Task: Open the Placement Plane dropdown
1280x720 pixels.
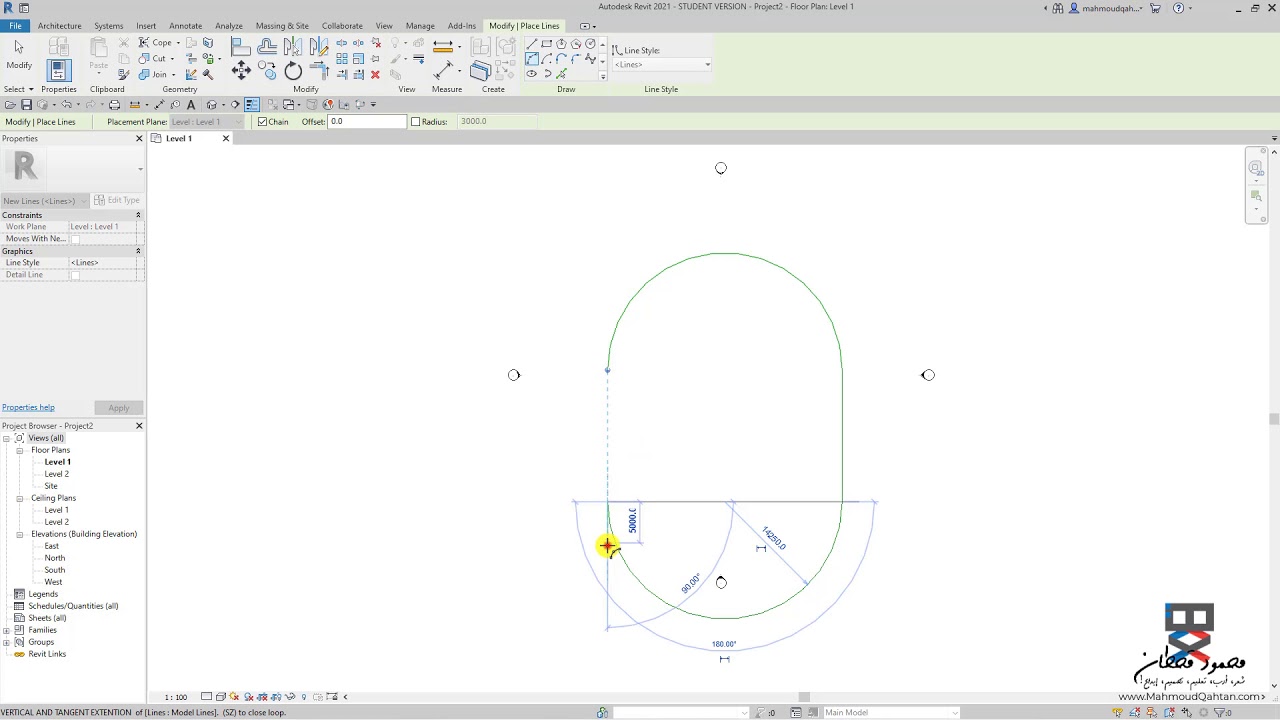Action: [x=207, y=122]
